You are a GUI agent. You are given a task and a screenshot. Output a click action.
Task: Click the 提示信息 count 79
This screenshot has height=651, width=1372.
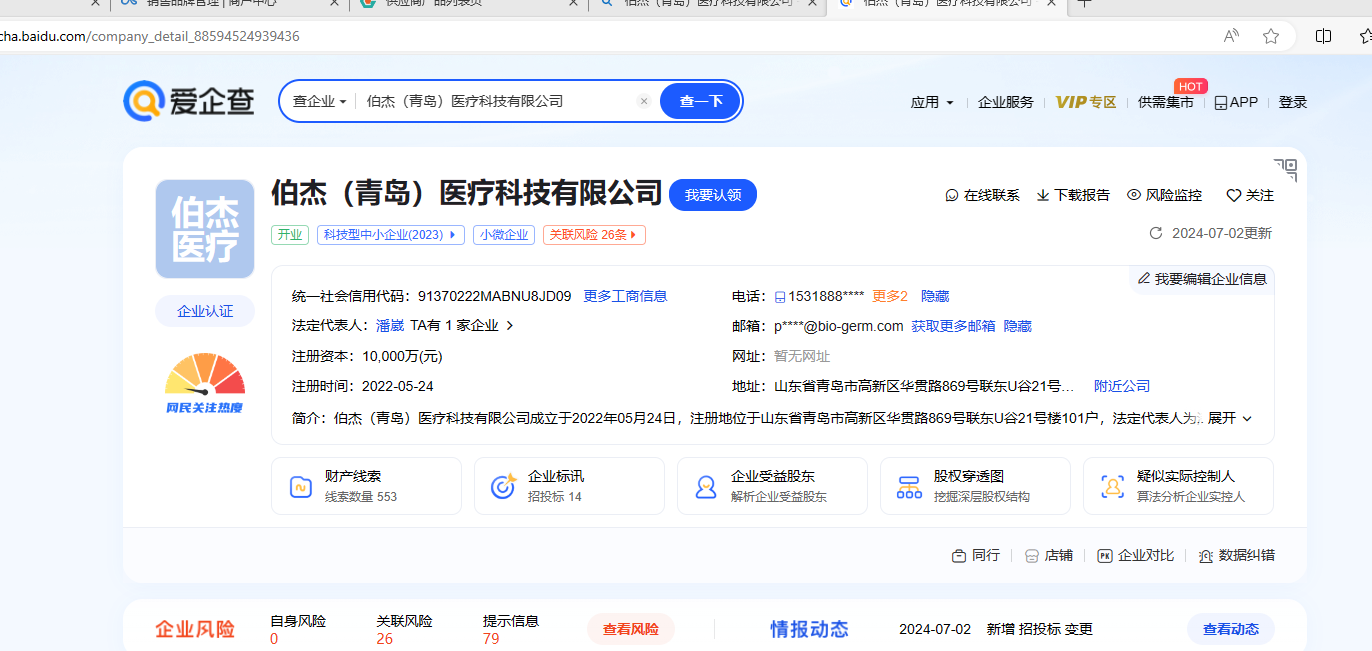pos(491,639)
